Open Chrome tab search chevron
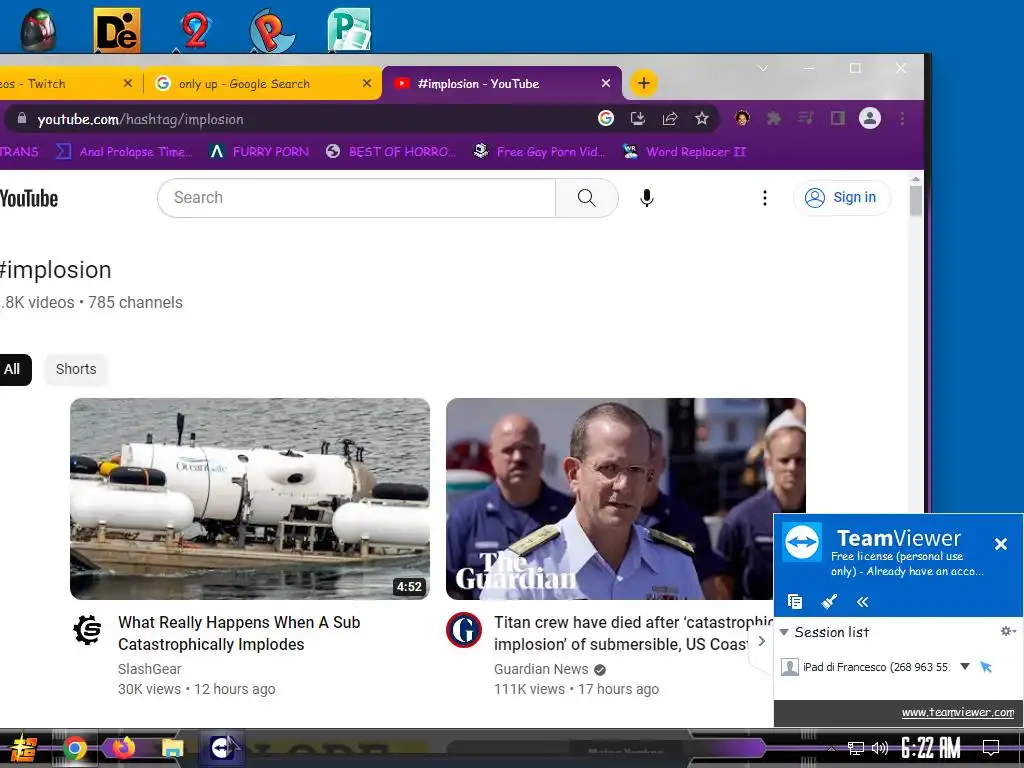The image size is (1024, 768). 762,68
